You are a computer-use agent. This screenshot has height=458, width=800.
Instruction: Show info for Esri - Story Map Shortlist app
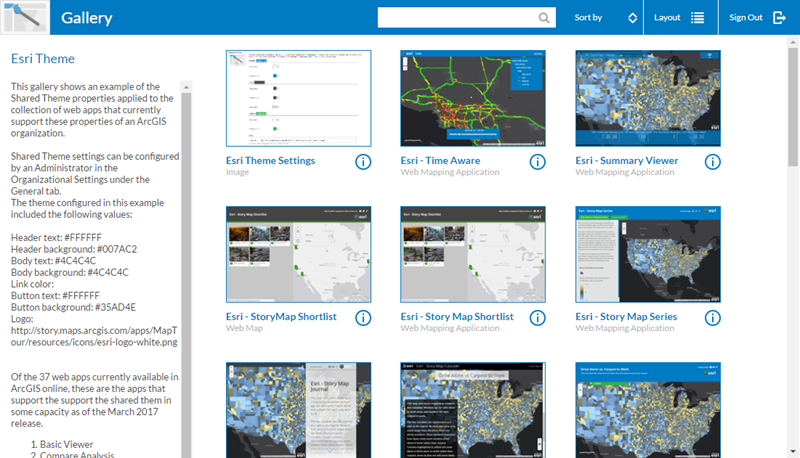(x=537, y=318)
